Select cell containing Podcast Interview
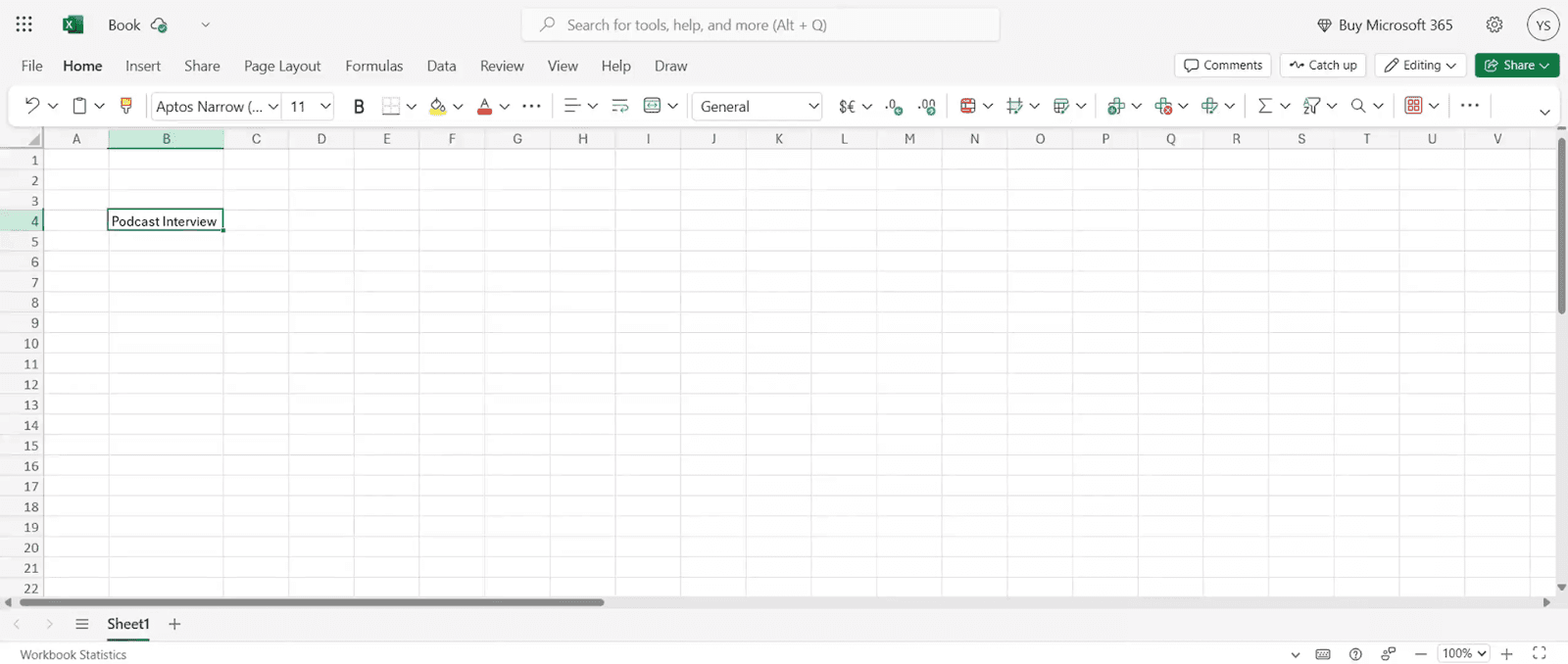Screen dimensions: 1568x664 click(166, 221)
